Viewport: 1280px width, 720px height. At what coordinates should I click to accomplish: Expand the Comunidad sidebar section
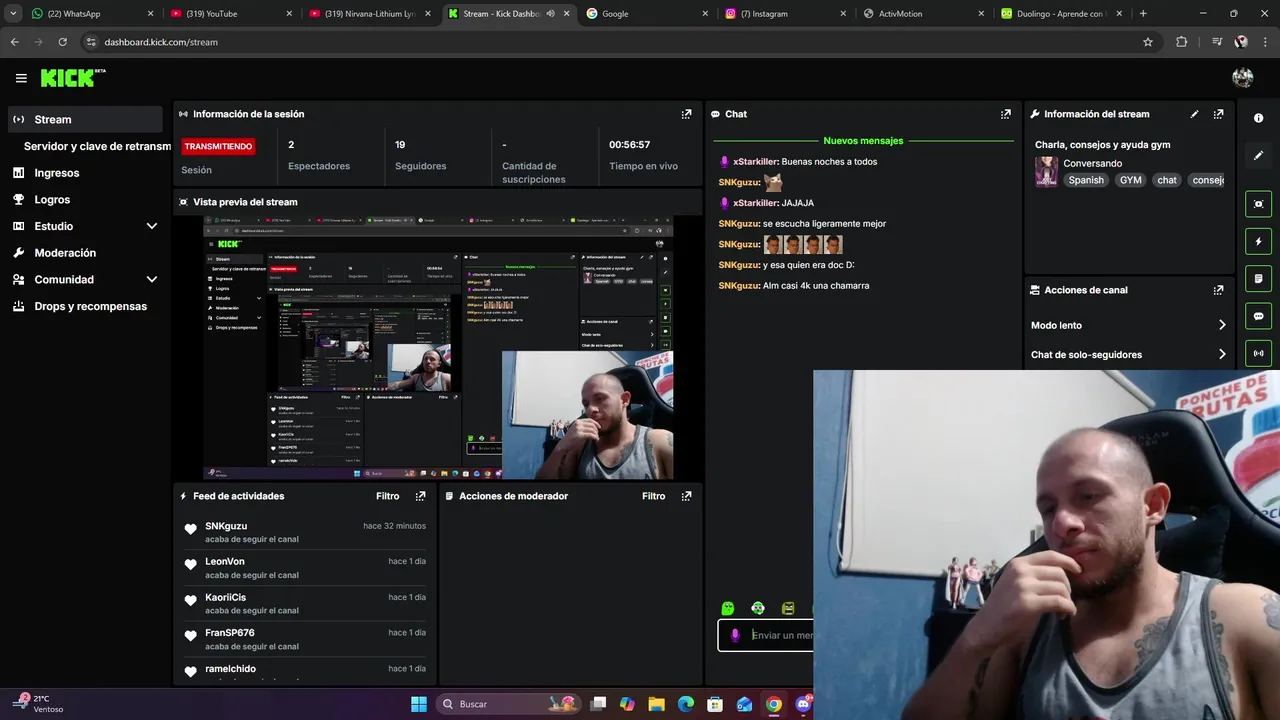pyautogui.click(x=152, y=280)
